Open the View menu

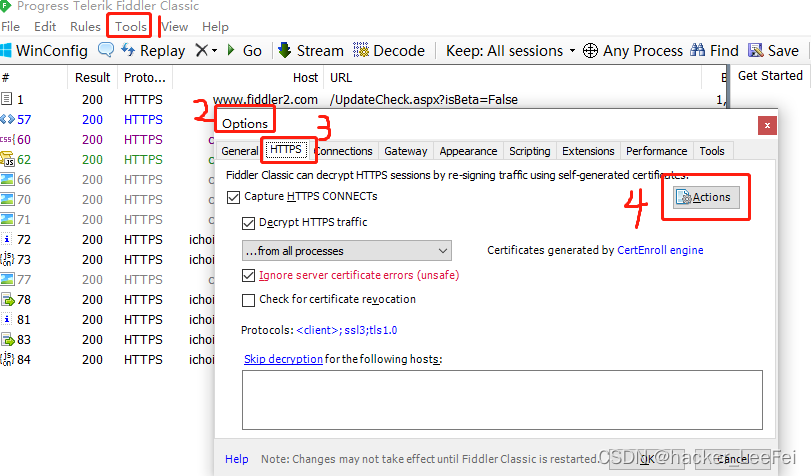tap(174, 26)
